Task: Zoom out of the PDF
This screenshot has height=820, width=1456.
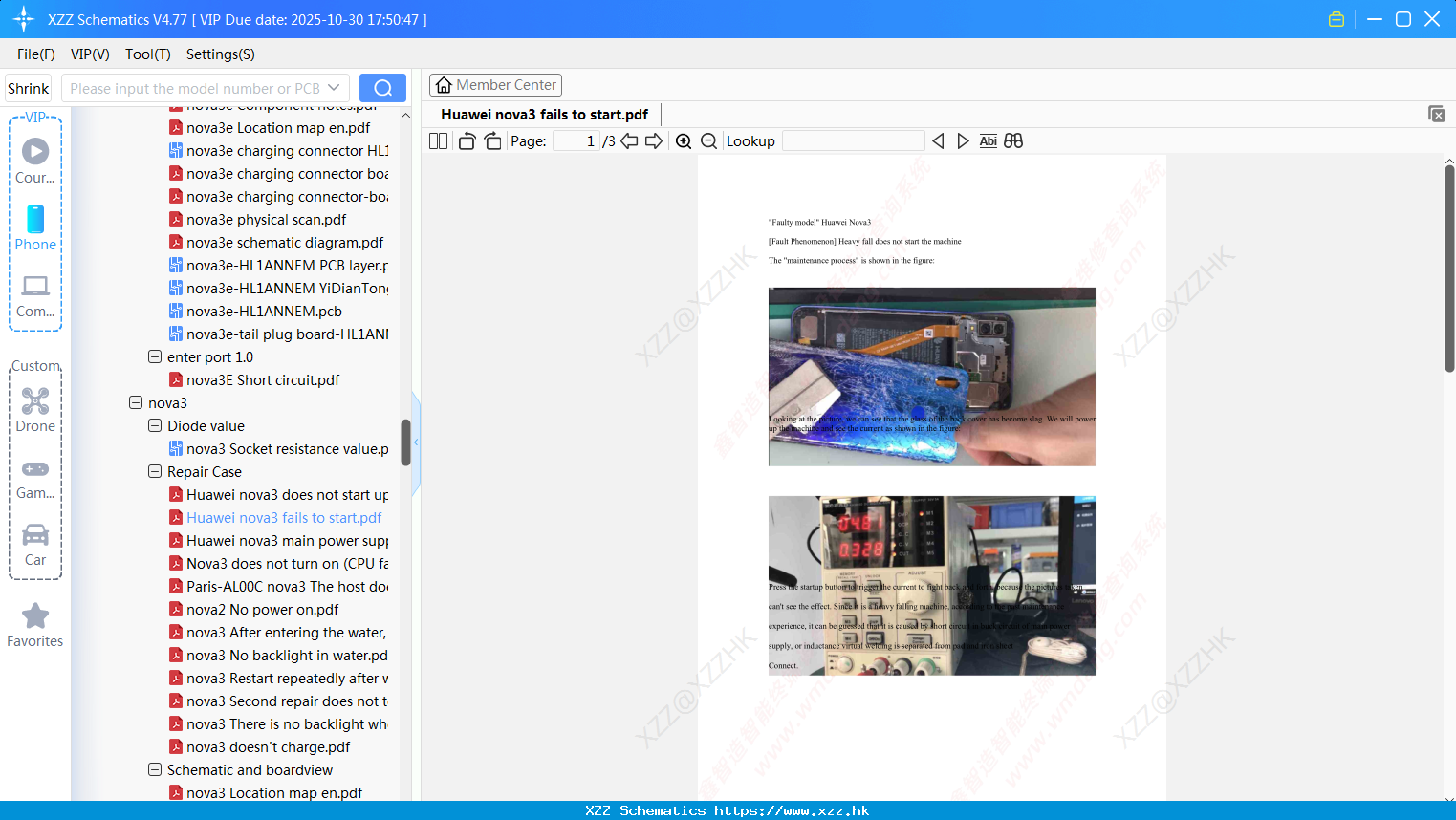Action: [709, 140]
